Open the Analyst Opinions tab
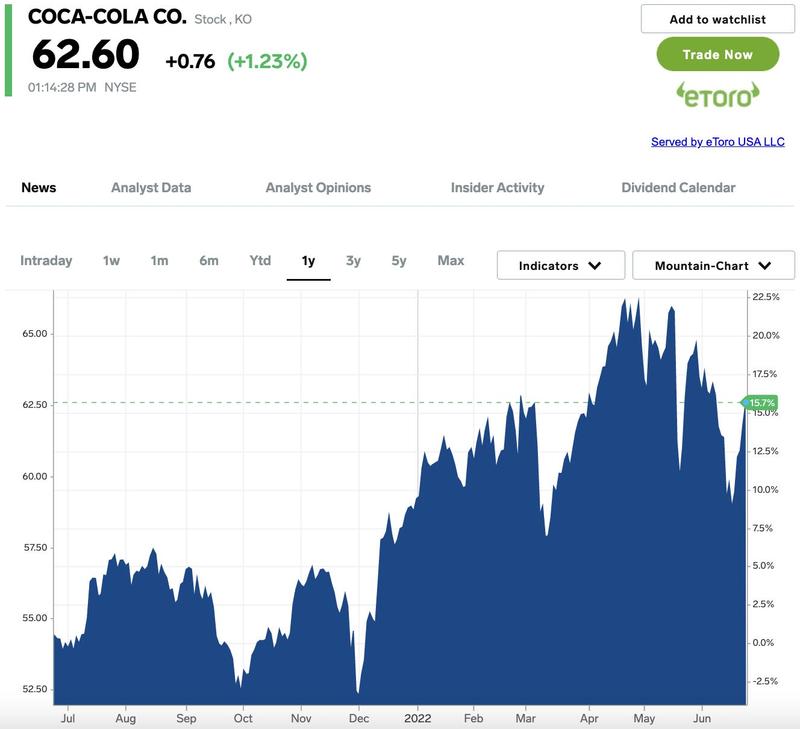Image resolution: width=800 pixels, height=729 pixels. pos(318,187)
